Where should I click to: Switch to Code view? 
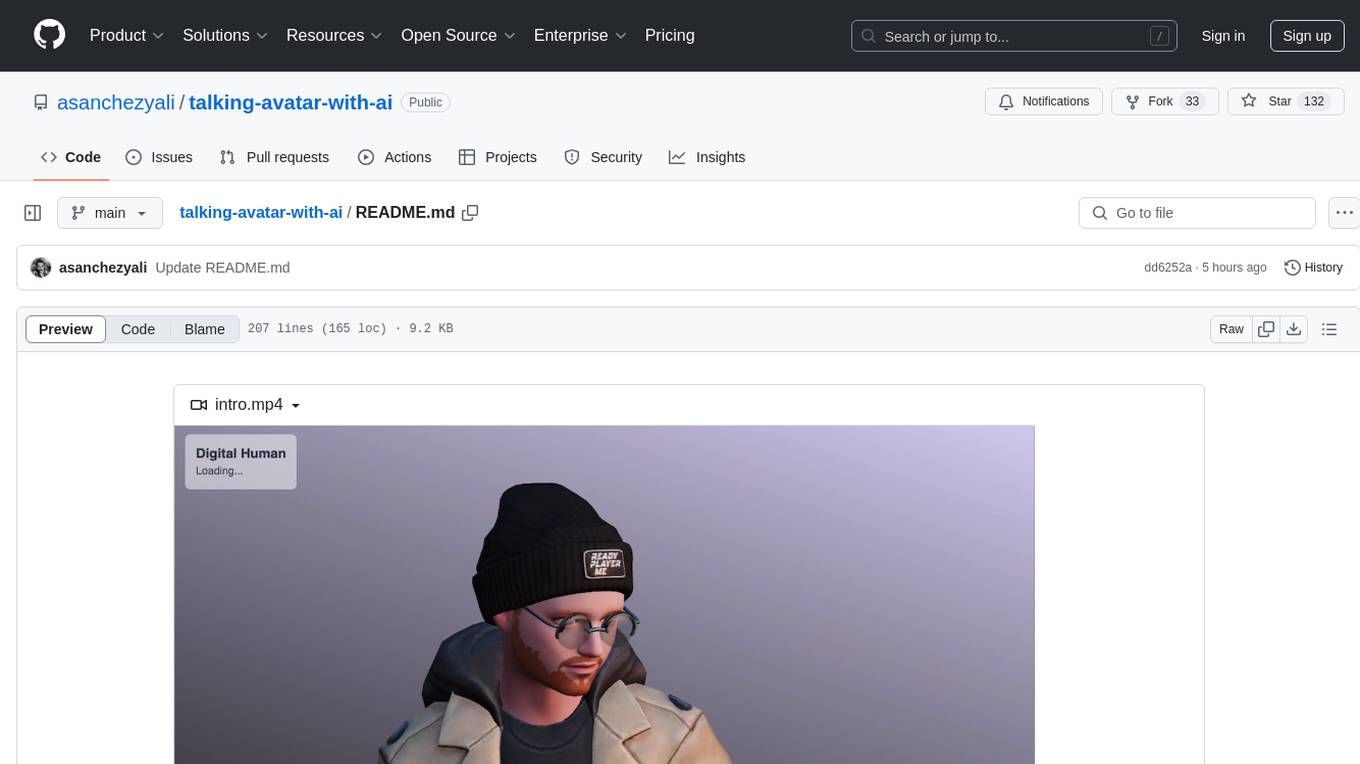pyautogui.click(x=138, y=329)
